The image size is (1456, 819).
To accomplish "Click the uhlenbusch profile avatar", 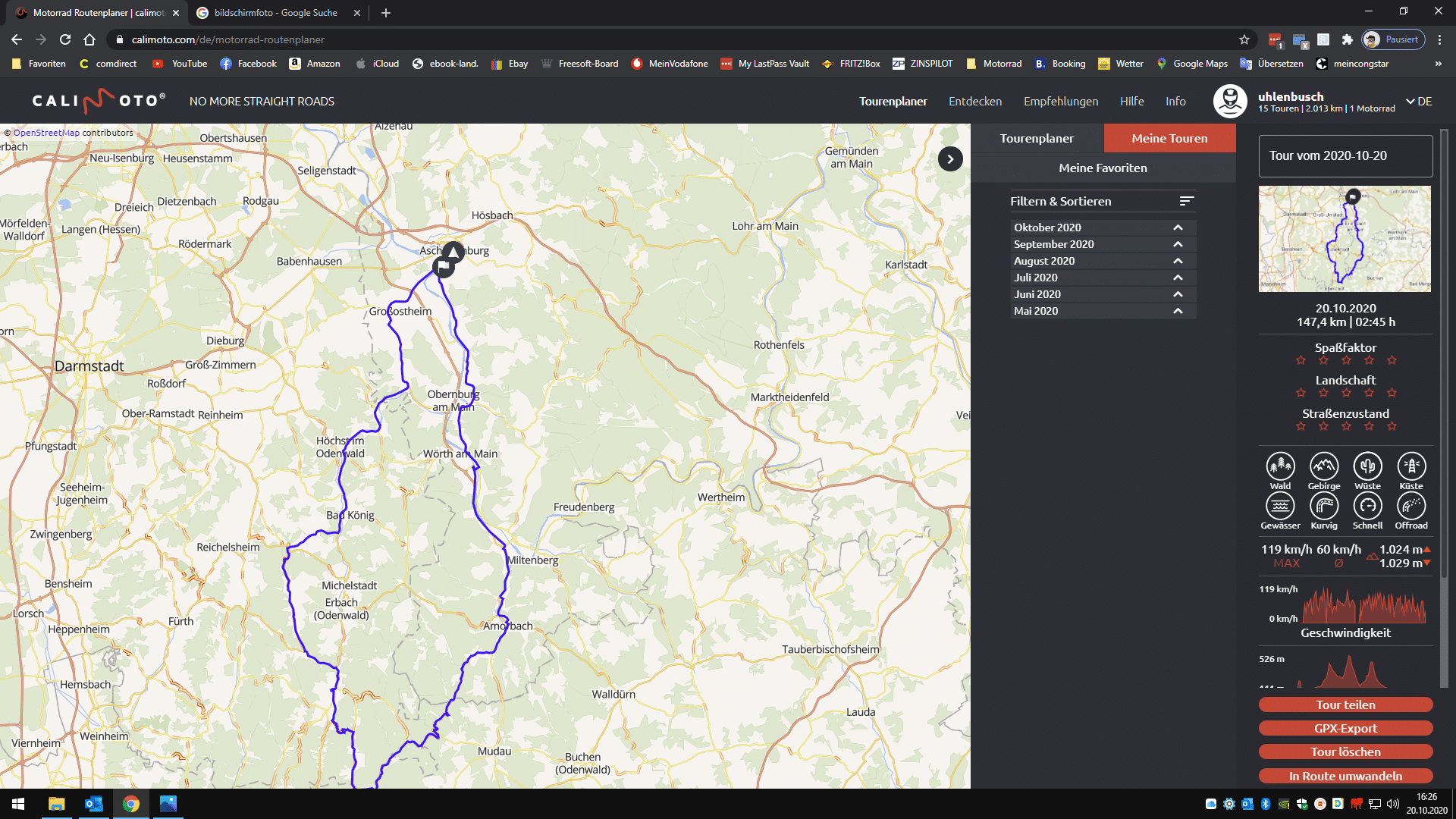I will click(1229, 101).
